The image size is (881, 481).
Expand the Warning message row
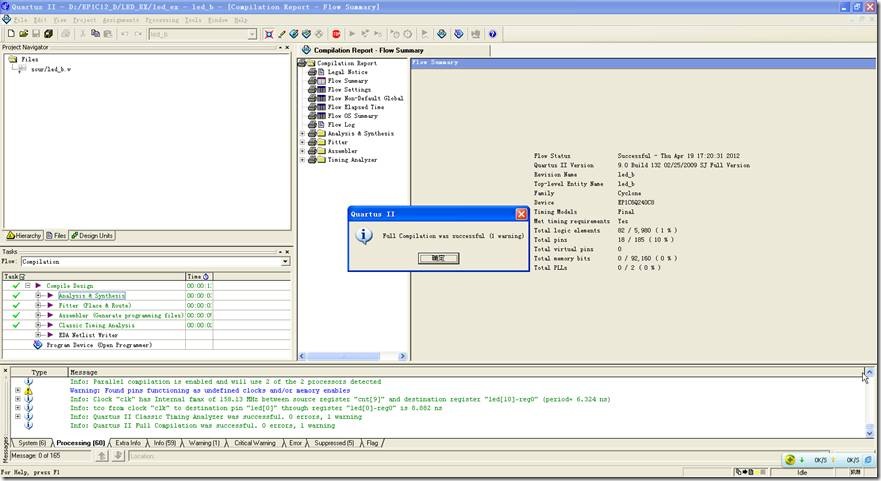pos(17,391)
